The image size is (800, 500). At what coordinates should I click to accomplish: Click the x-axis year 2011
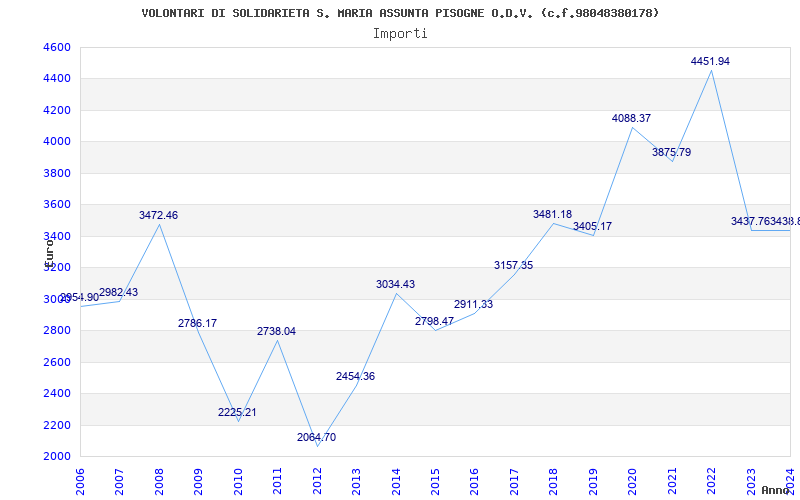click(x=277, y=481)
